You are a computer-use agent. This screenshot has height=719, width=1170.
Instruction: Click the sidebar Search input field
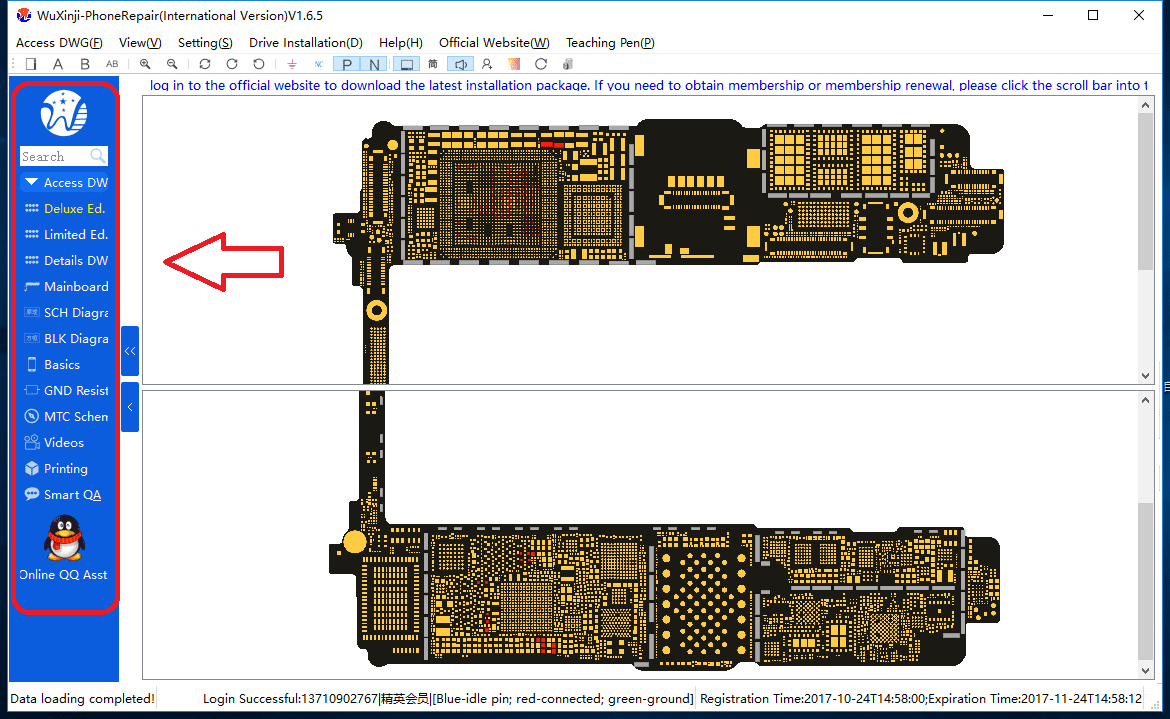coord(55,157)
